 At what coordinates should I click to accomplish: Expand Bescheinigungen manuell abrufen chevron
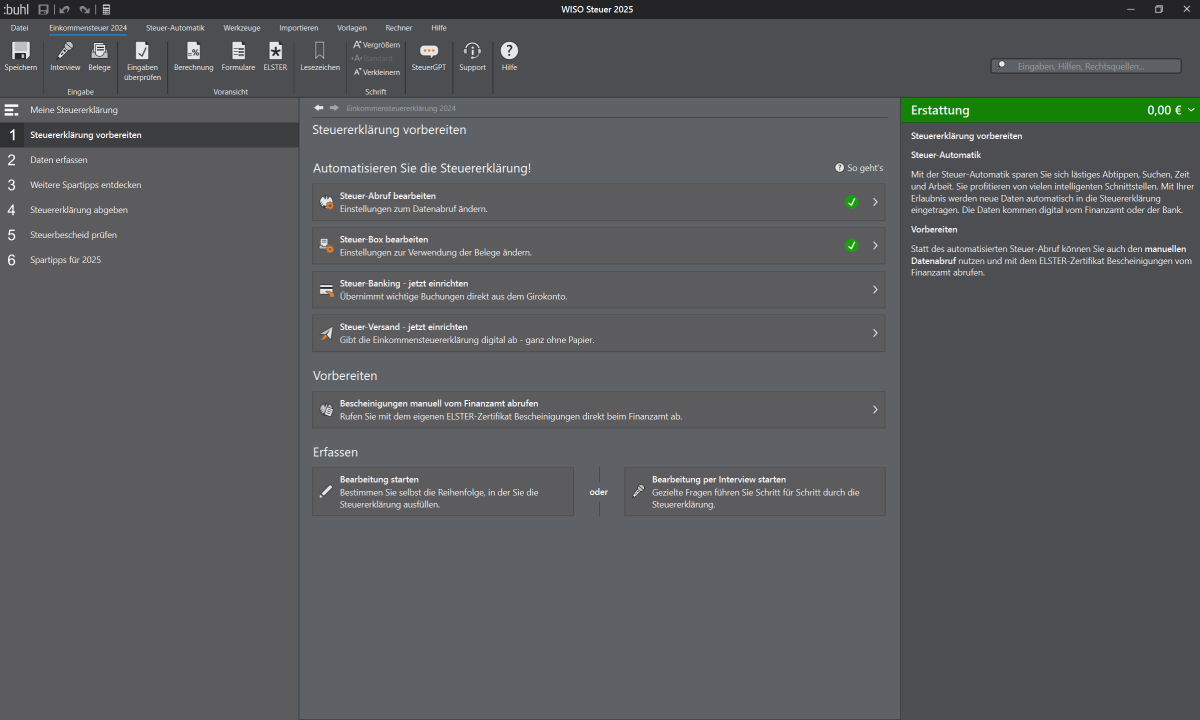point(875,410)
